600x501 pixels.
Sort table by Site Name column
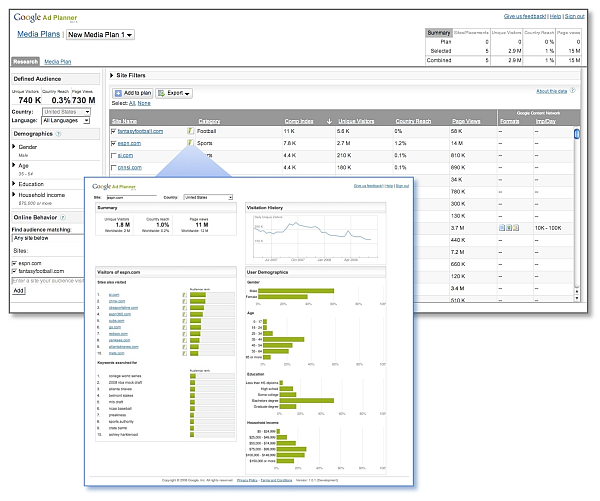click(124, 121)
